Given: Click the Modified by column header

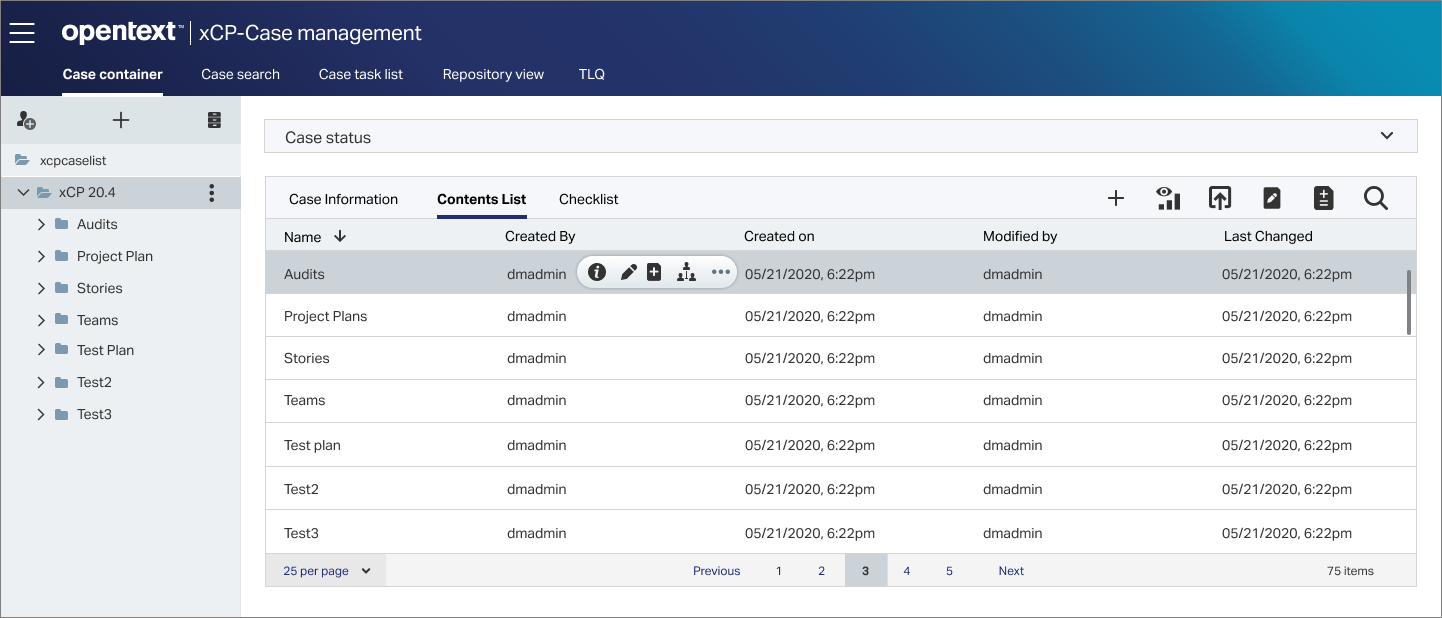Looking at the screenshot, I should coord(1020,236).
